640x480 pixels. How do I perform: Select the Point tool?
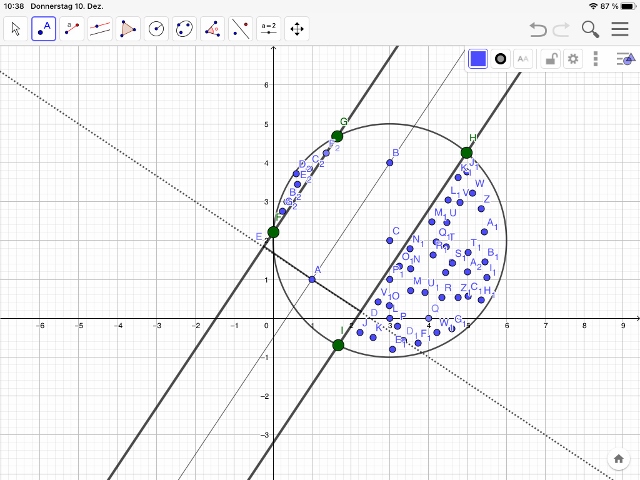(x=44, y=29)
